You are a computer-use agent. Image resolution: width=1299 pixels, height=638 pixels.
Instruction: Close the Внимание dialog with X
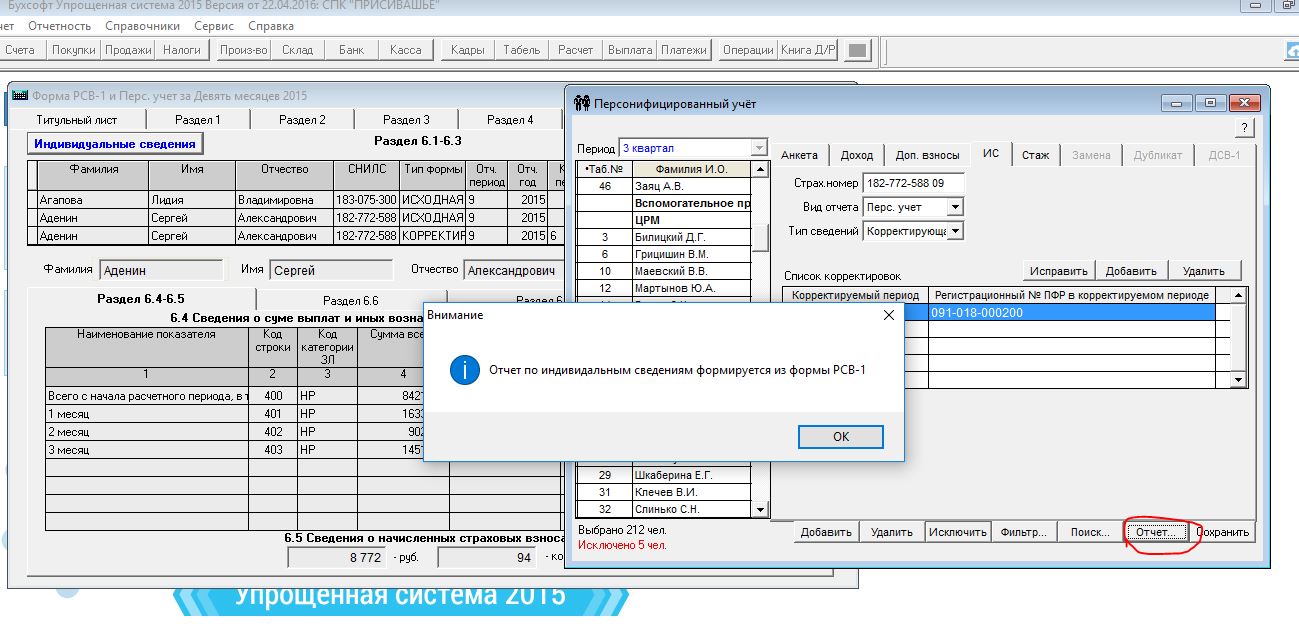pyautogui.click(x=887, y=315)
